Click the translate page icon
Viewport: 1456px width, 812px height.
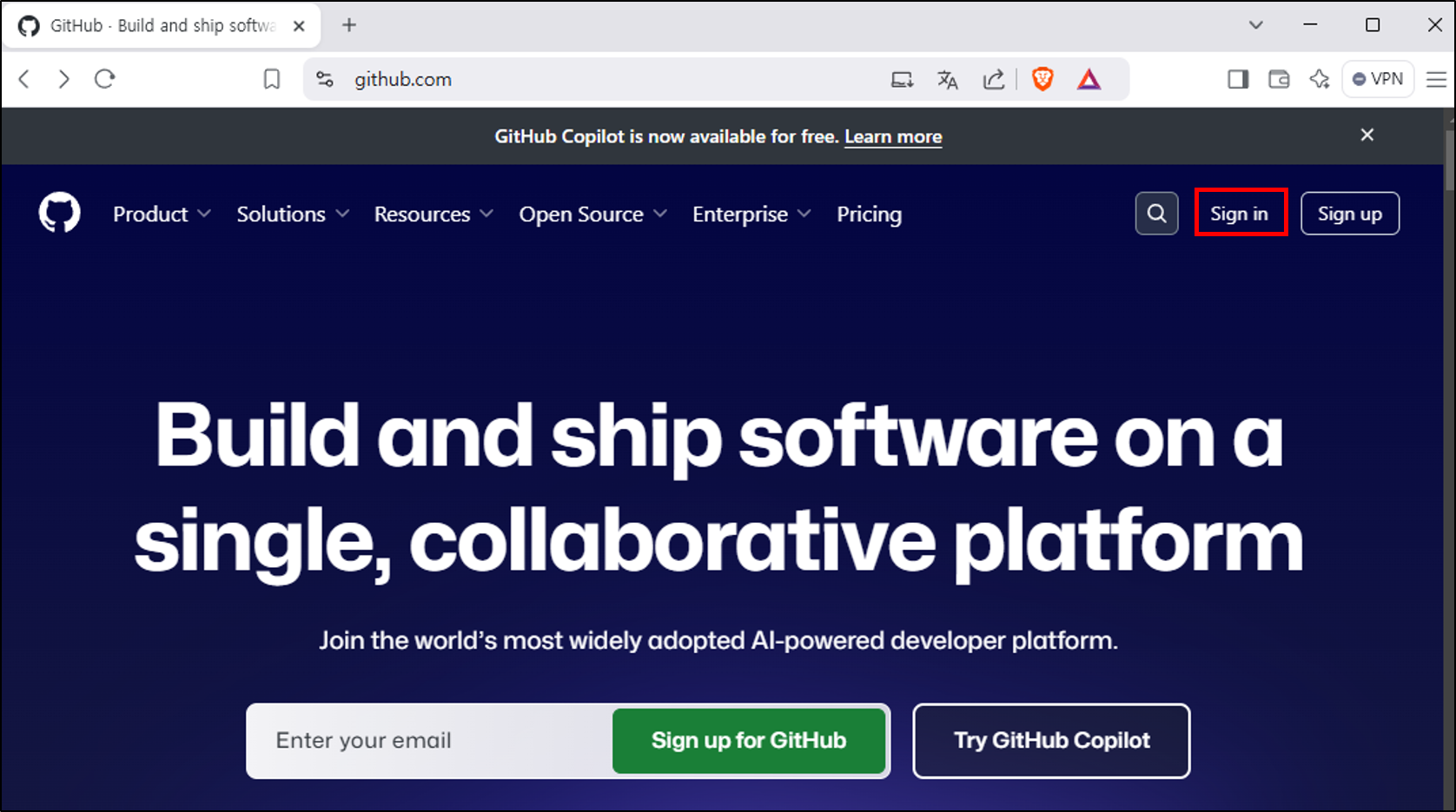[948, 80]
